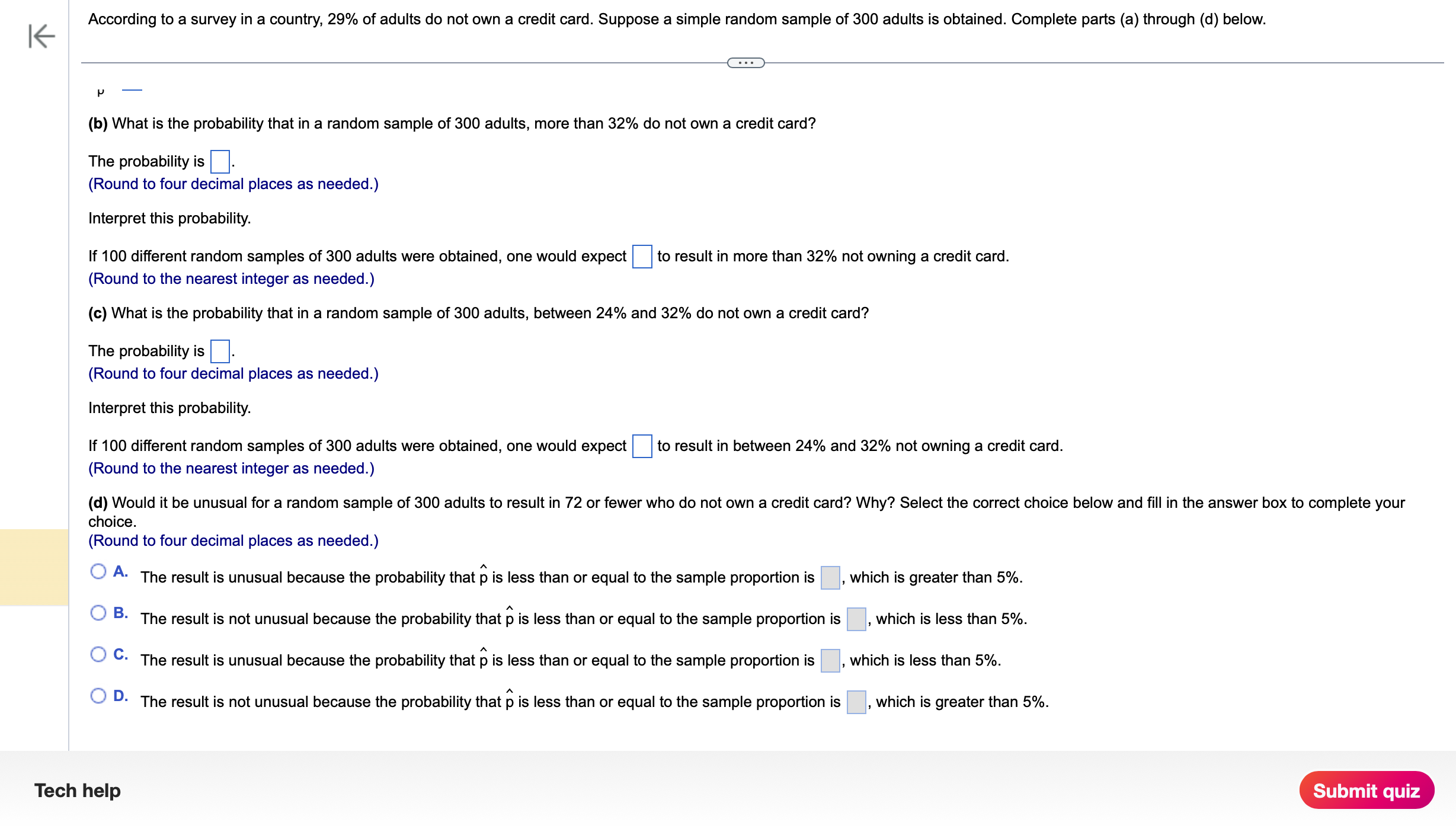Select radio button option B
Screen dimensions: 1456x835
98,617
